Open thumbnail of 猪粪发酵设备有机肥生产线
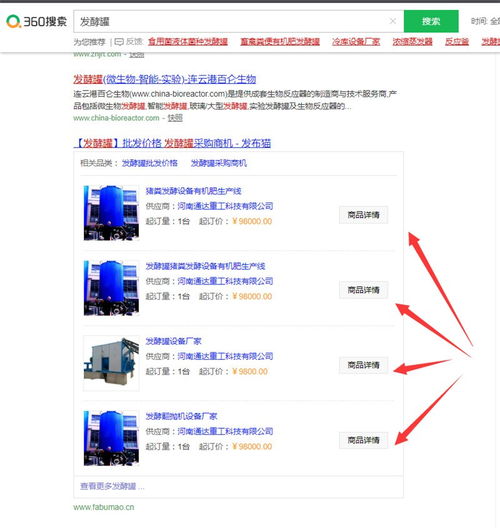The image size is (500, 528). (x=111, y=213)
